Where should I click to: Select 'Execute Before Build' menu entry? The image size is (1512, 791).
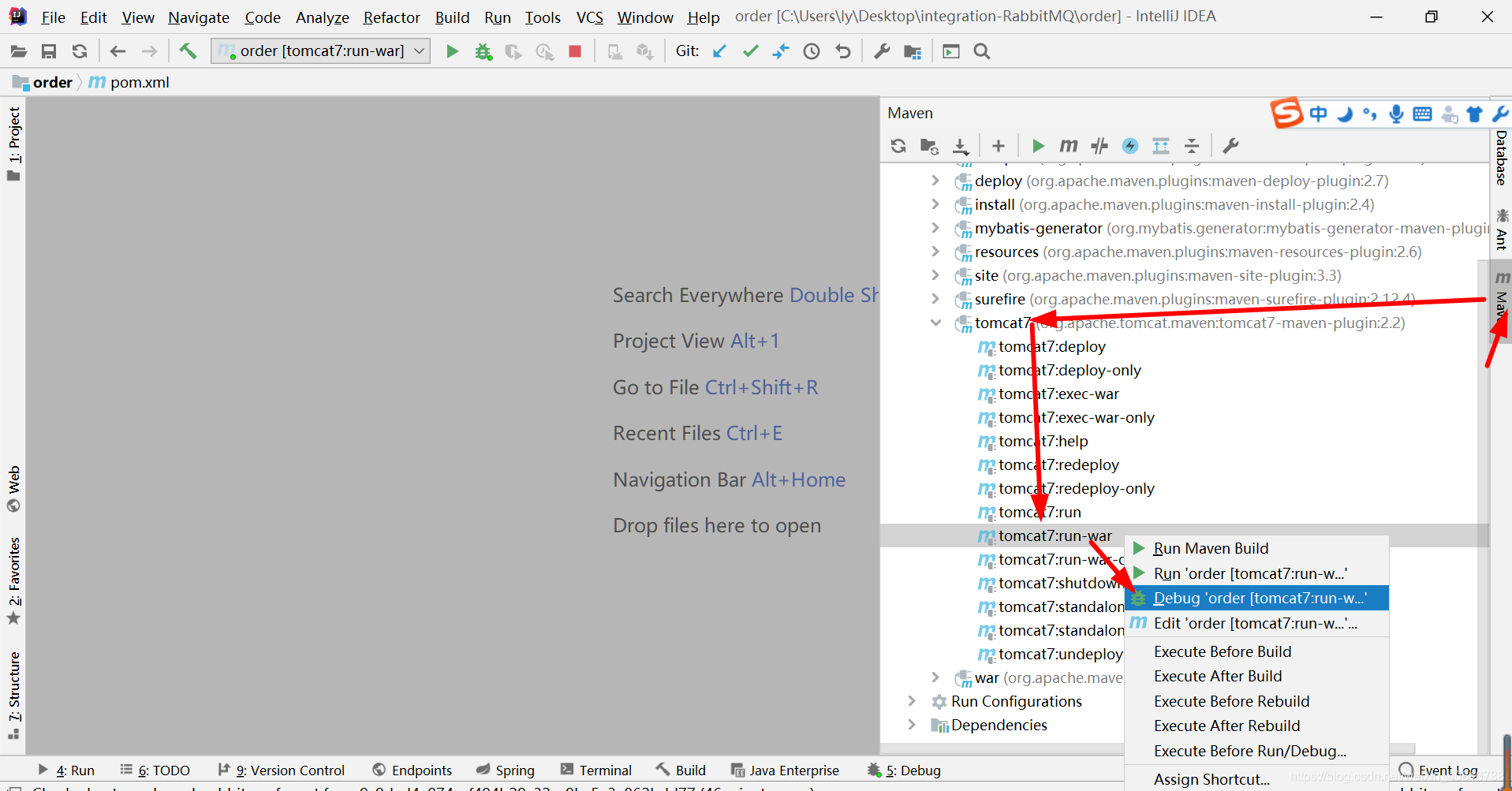(x=1256, y=651)
